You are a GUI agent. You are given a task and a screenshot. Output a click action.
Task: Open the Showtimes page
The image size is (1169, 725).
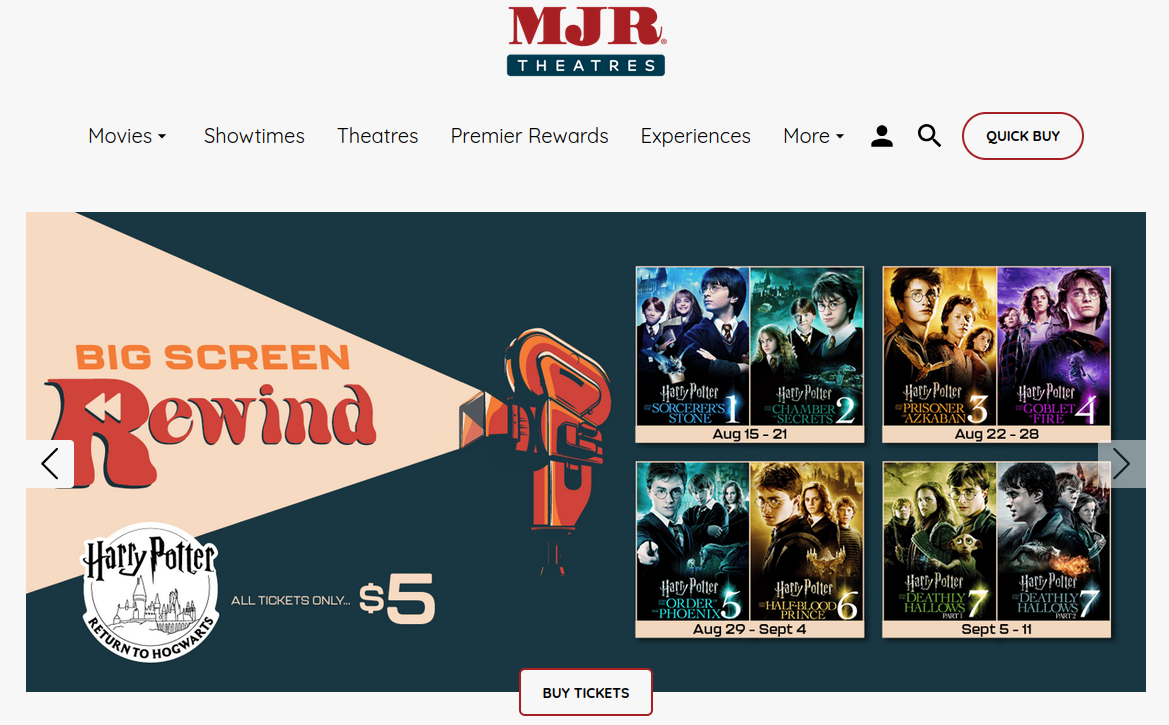254,136
